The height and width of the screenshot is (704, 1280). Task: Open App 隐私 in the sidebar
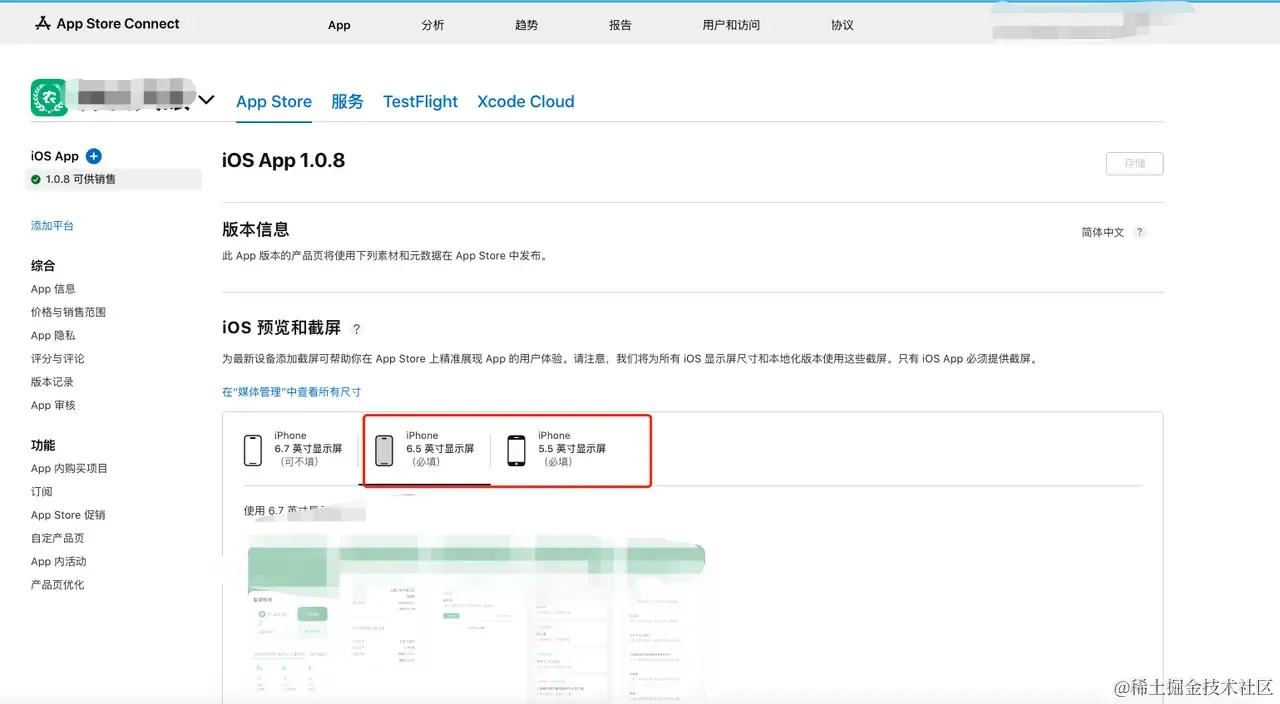(53, 336)
